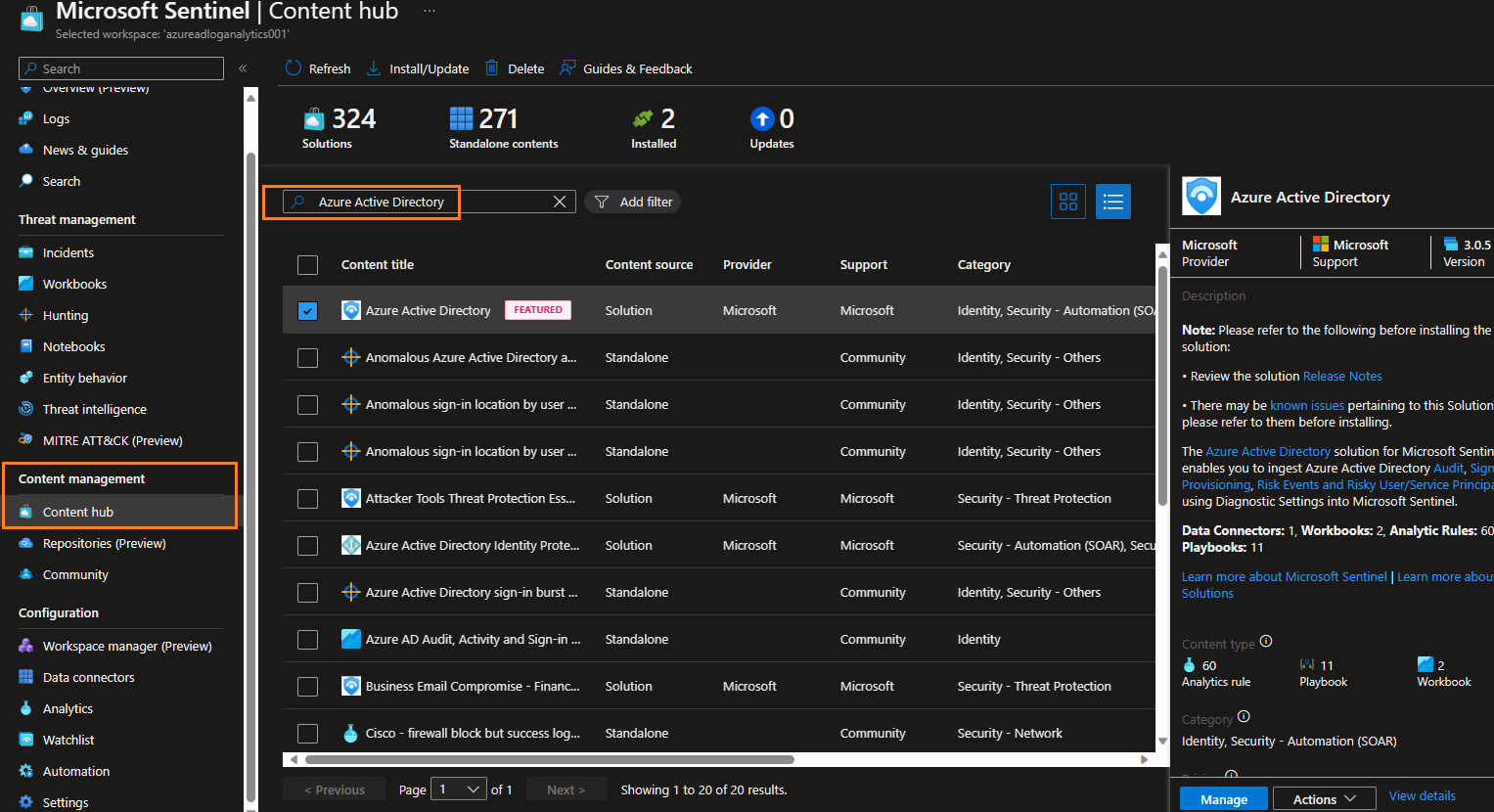Collapse the left navigation pane
The height and width of the screenshot is (812, 1494).
pos(243,68)
